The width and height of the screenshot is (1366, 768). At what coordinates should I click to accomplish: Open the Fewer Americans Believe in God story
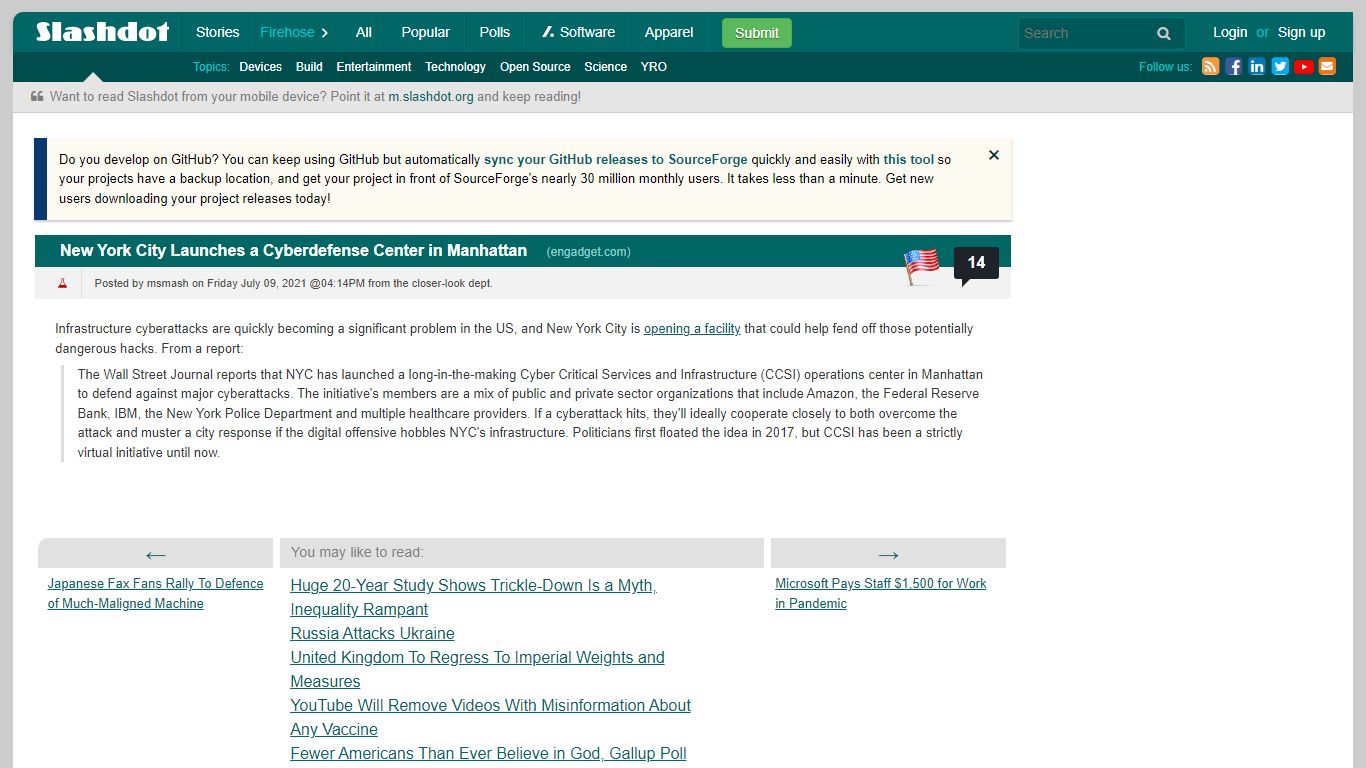pos(488,753)
